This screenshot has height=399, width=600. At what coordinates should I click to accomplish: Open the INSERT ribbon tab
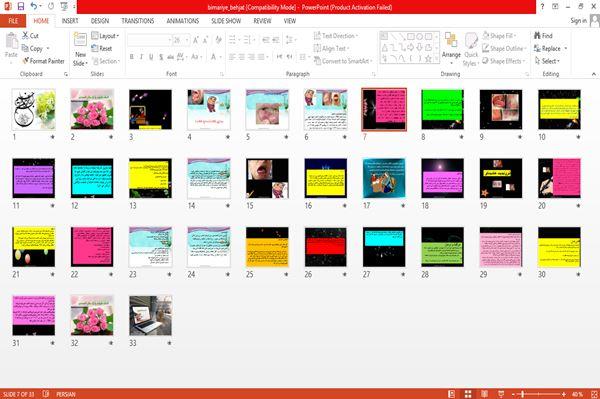[x=70, y=21]
